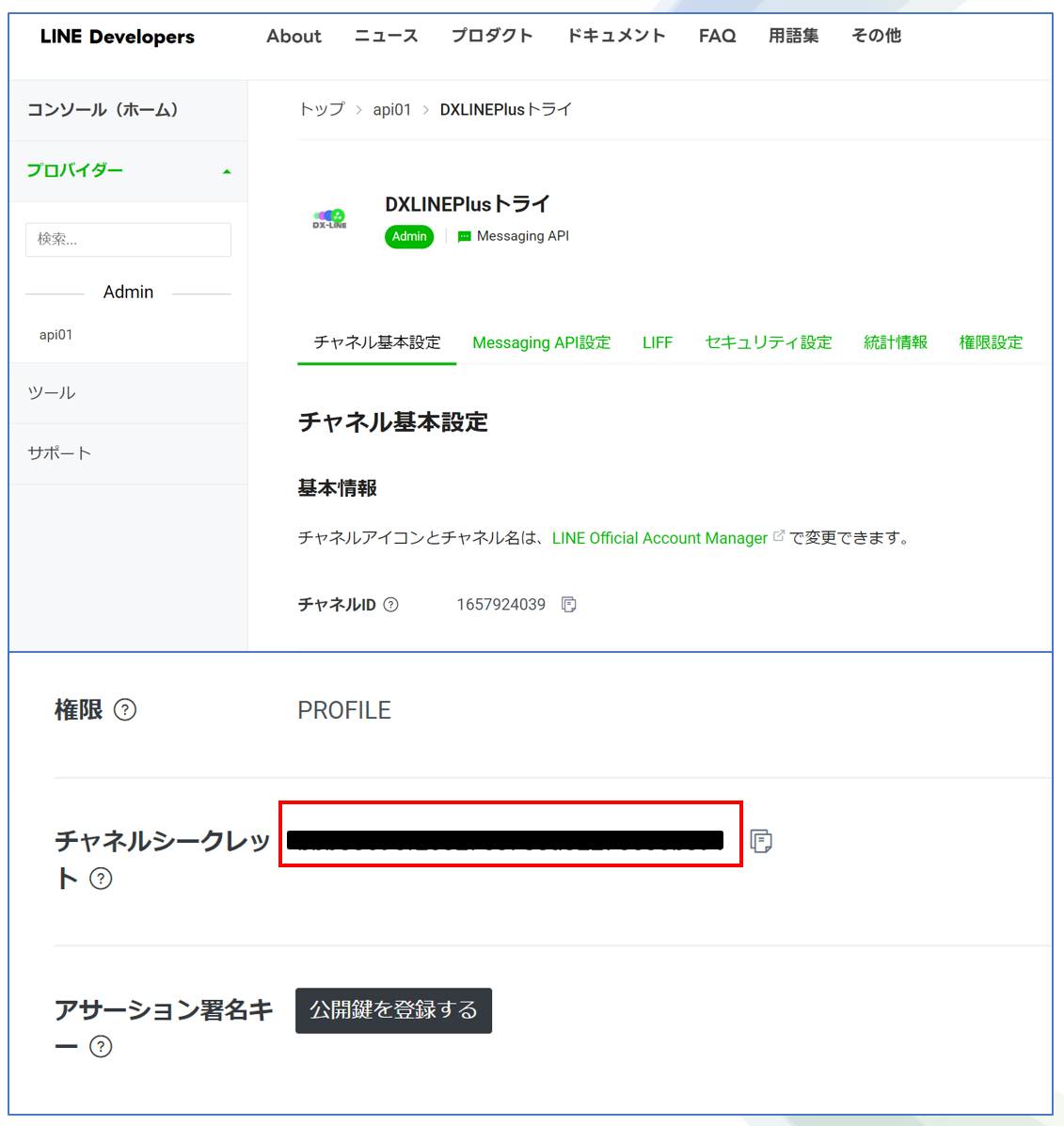
Task: Collapse the プロバイダー sidebar section
Action: tap(227, 171)
